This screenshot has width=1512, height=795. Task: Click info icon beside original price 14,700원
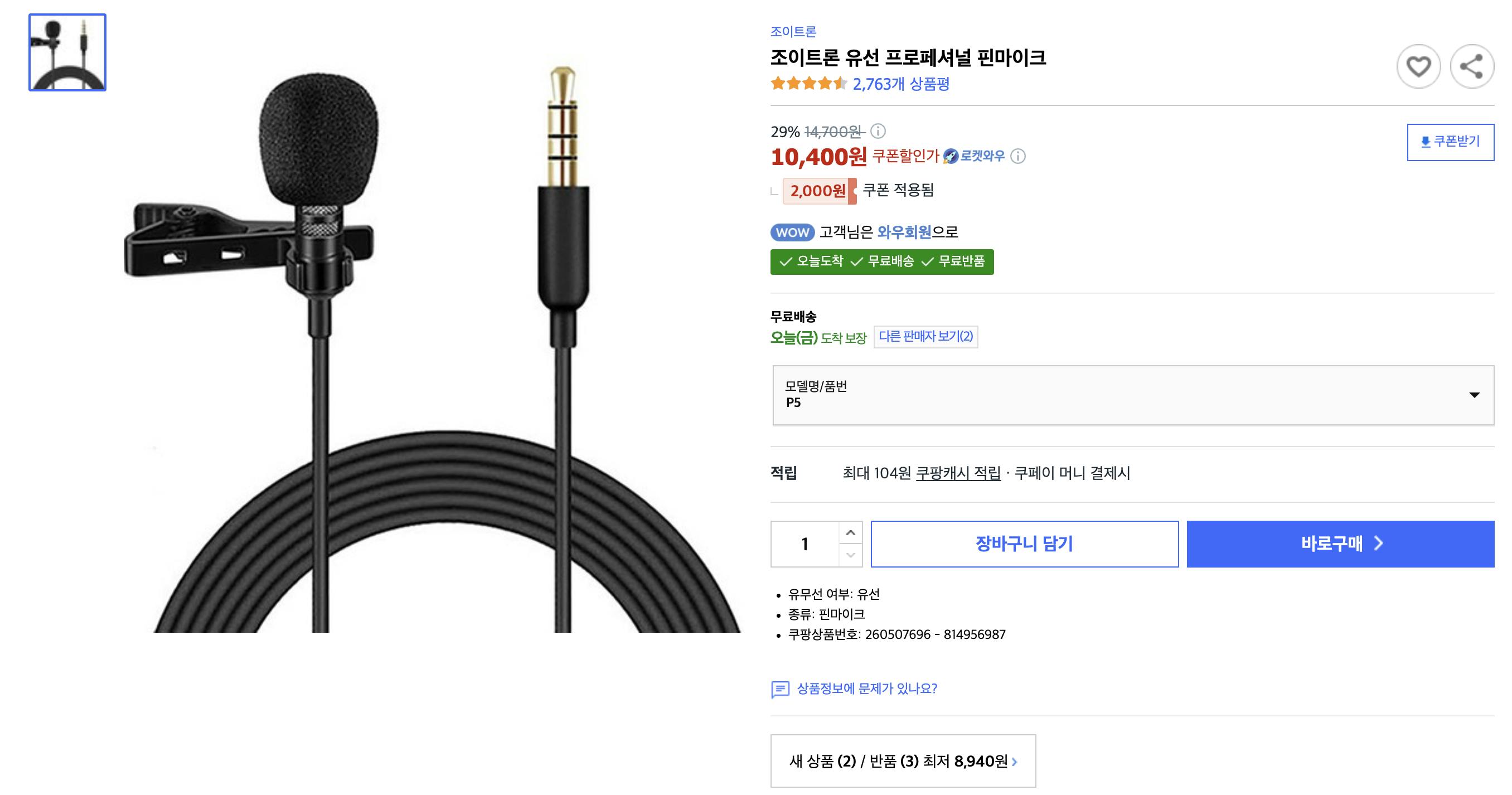(878, 131)
